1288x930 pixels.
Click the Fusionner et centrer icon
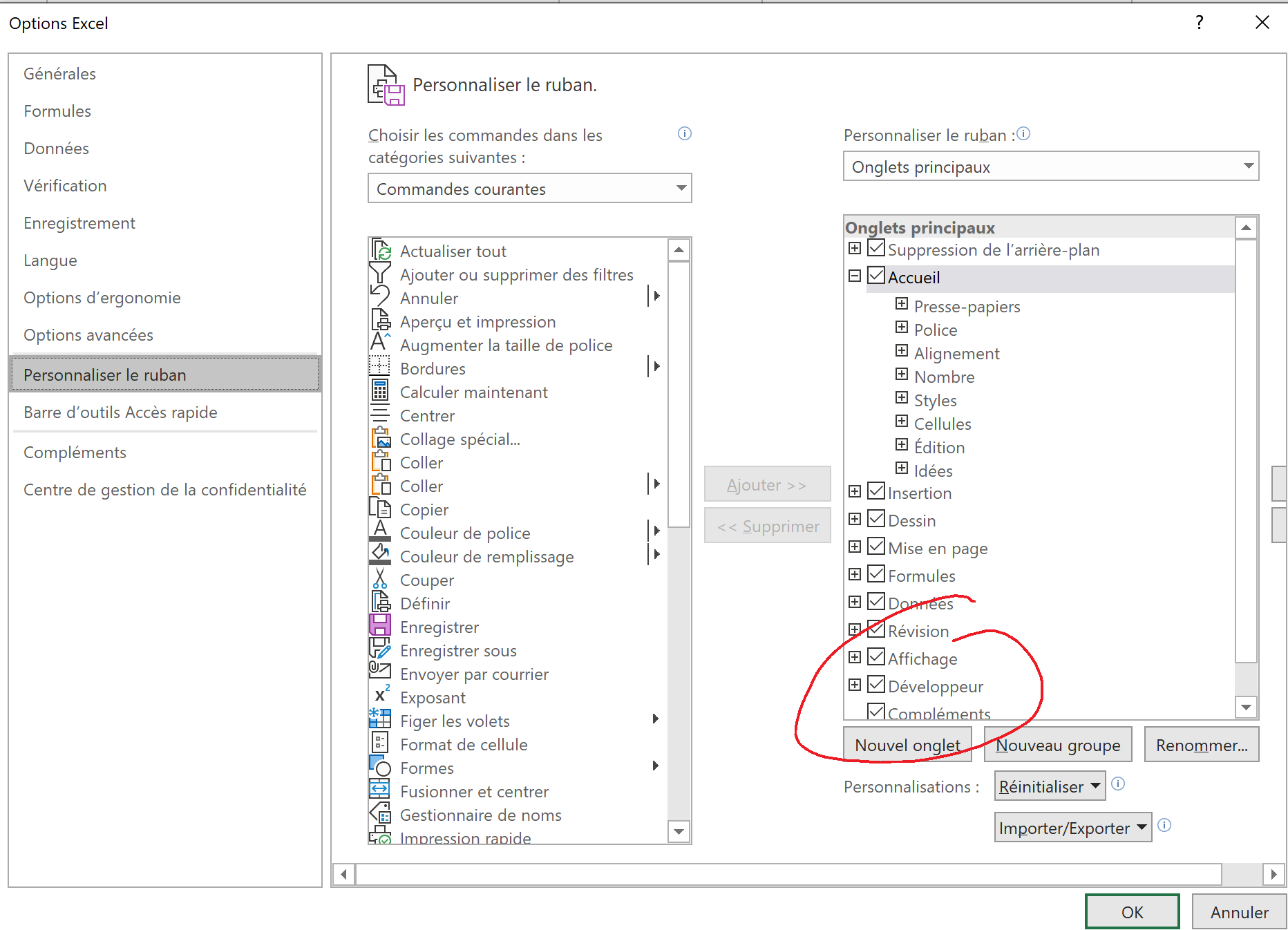coord(380,790)
